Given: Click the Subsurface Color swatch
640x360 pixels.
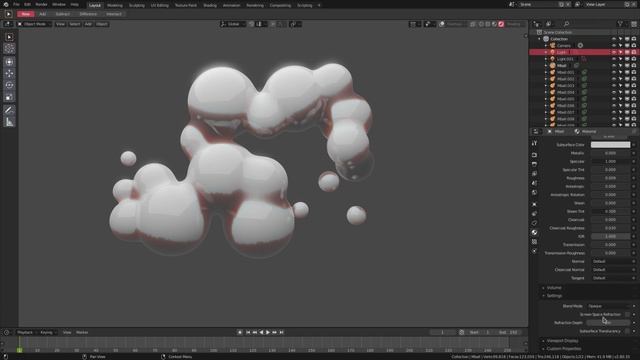Looking at the screenshot, I should 610,145.
